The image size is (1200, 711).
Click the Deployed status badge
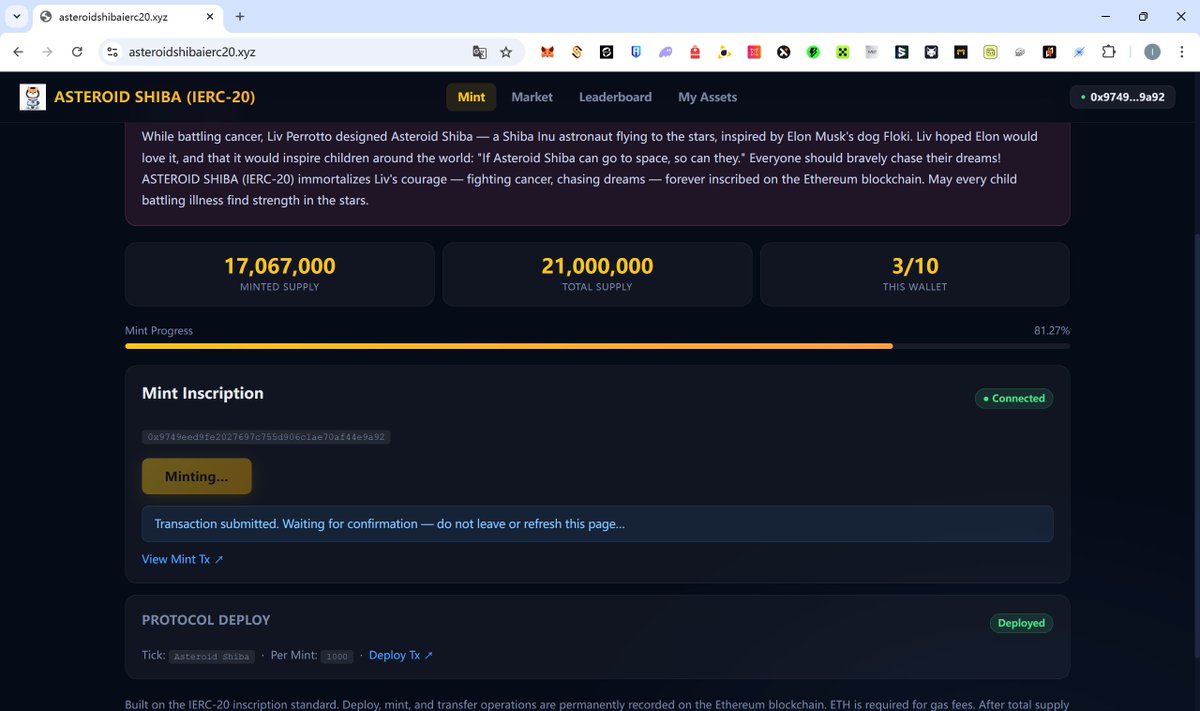[1021, 623]
